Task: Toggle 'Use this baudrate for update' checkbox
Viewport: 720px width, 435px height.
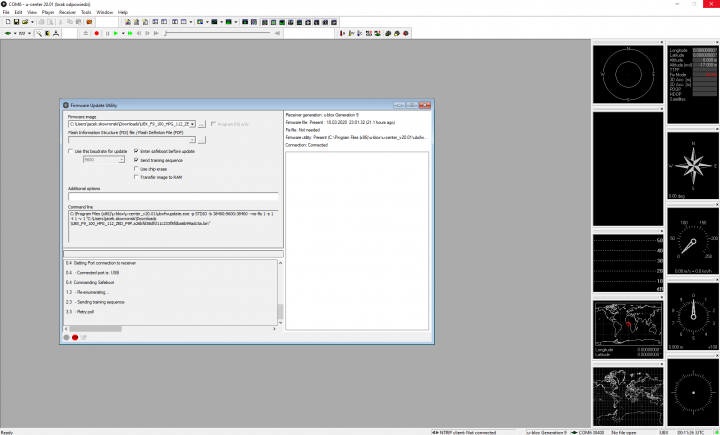Action: 70,151
